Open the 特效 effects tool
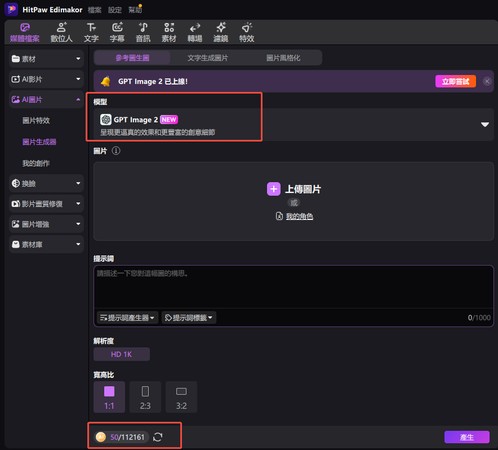This screenshot has height=450, width=498. click(x=247, y=32)
